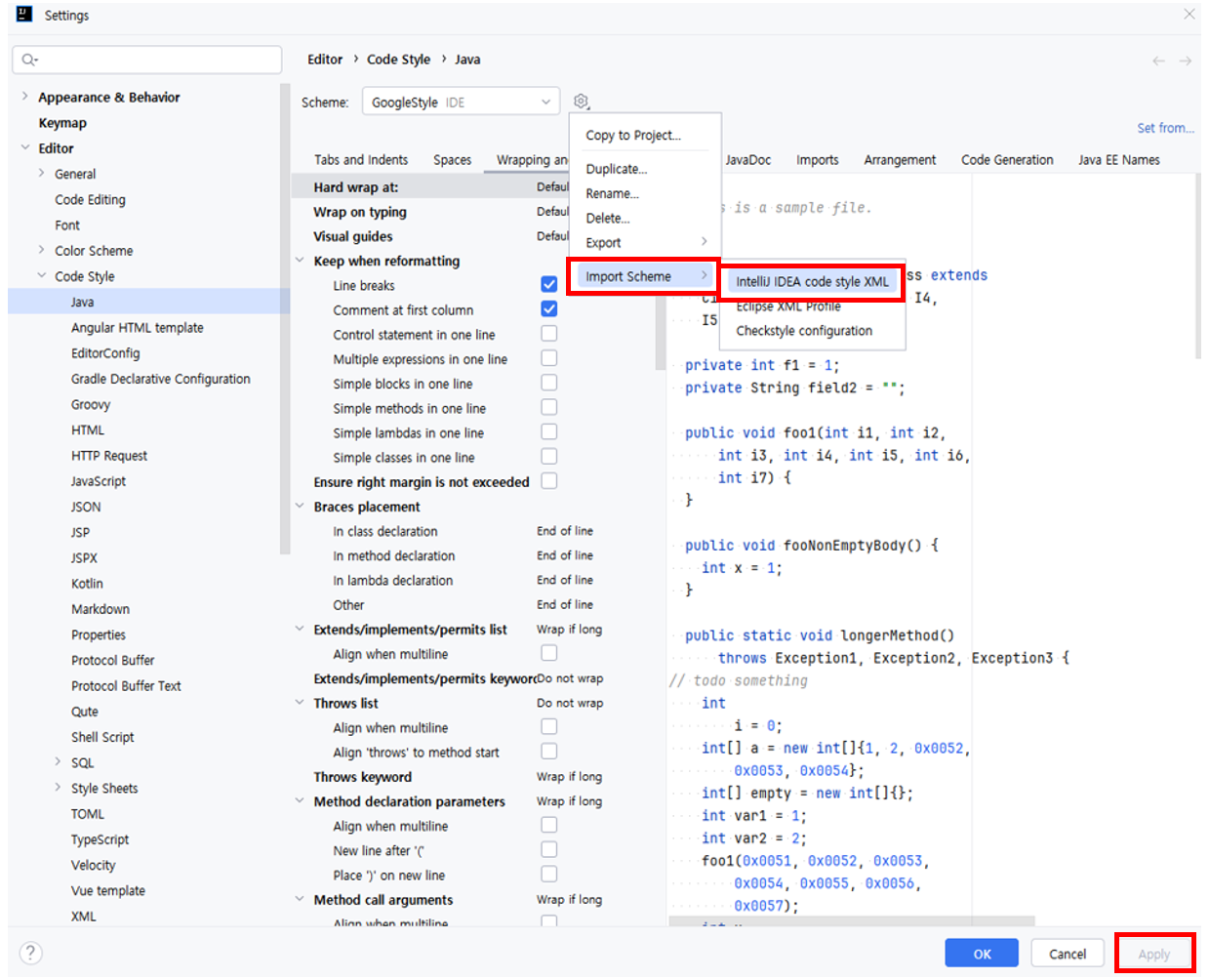Click the Apply button
Image resolution: width=1210 pixels, height=980 pixels.
(x=1153, y=954)
